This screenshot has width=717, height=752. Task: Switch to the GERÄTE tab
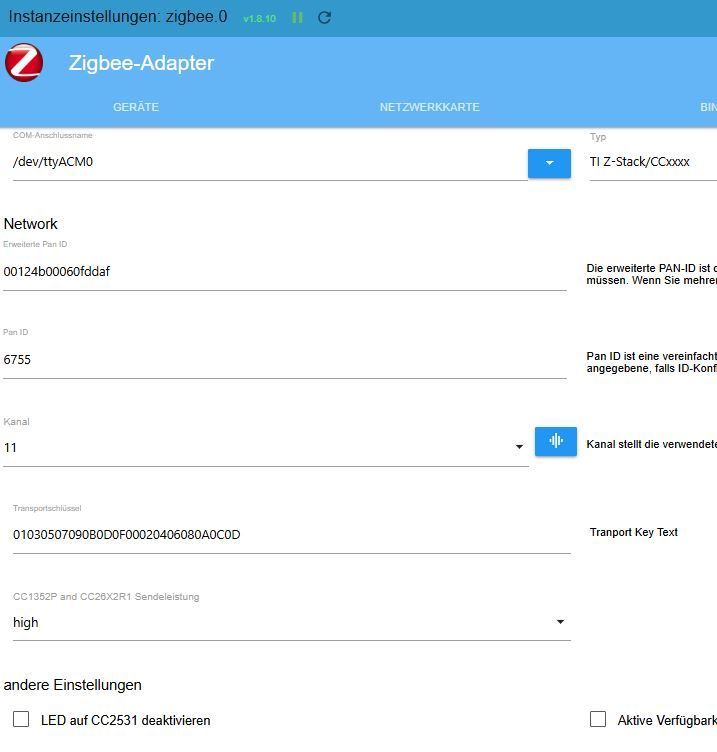136,107
